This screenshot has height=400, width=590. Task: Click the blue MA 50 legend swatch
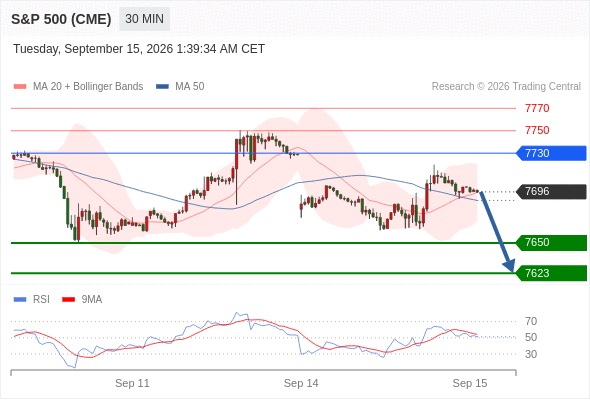[162, 87]
